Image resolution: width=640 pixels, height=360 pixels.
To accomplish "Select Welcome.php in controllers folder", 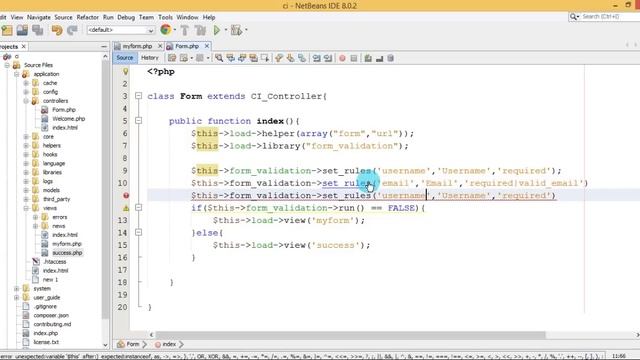I will 68,119.
